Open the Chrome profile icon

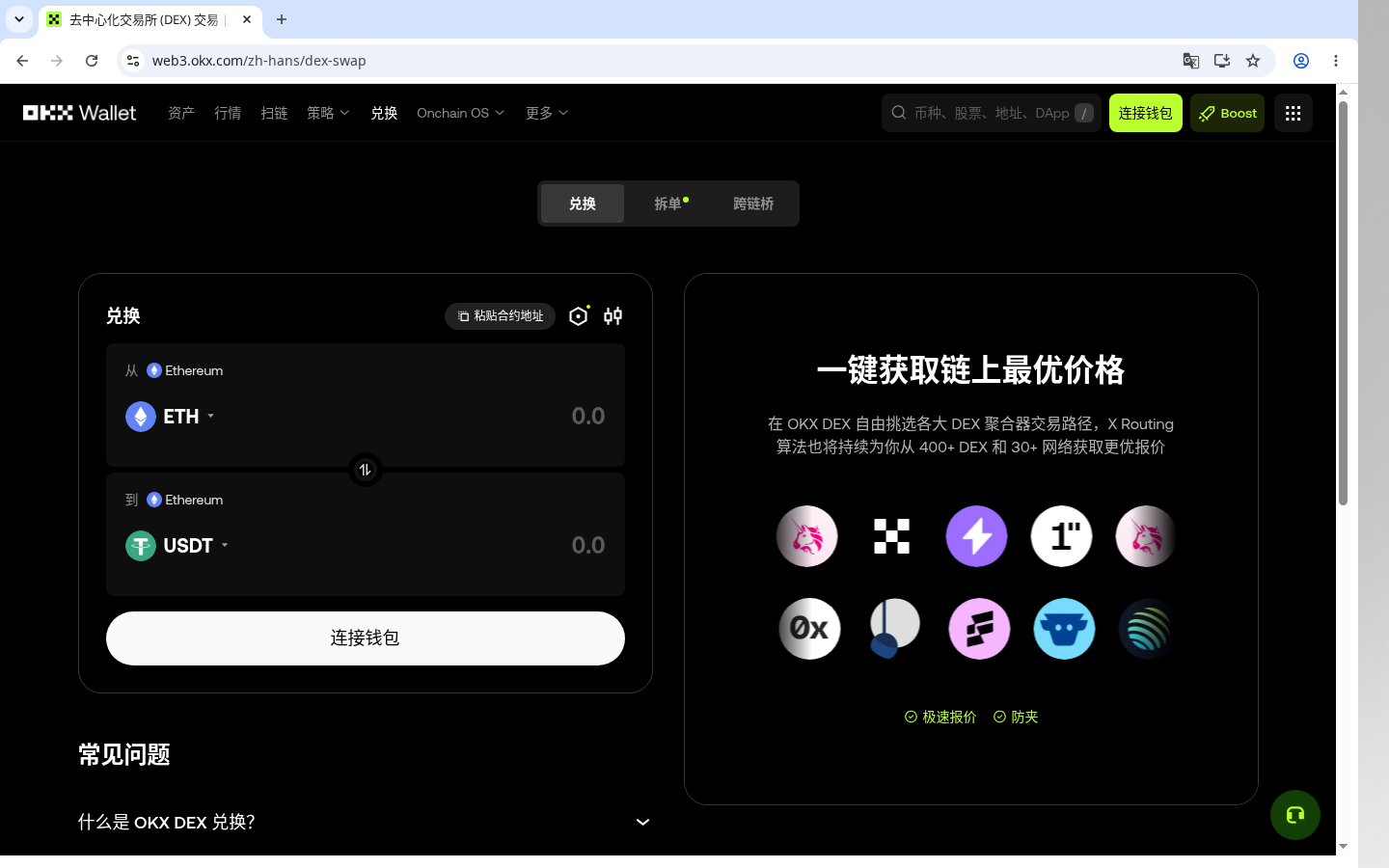[1301, 61]
